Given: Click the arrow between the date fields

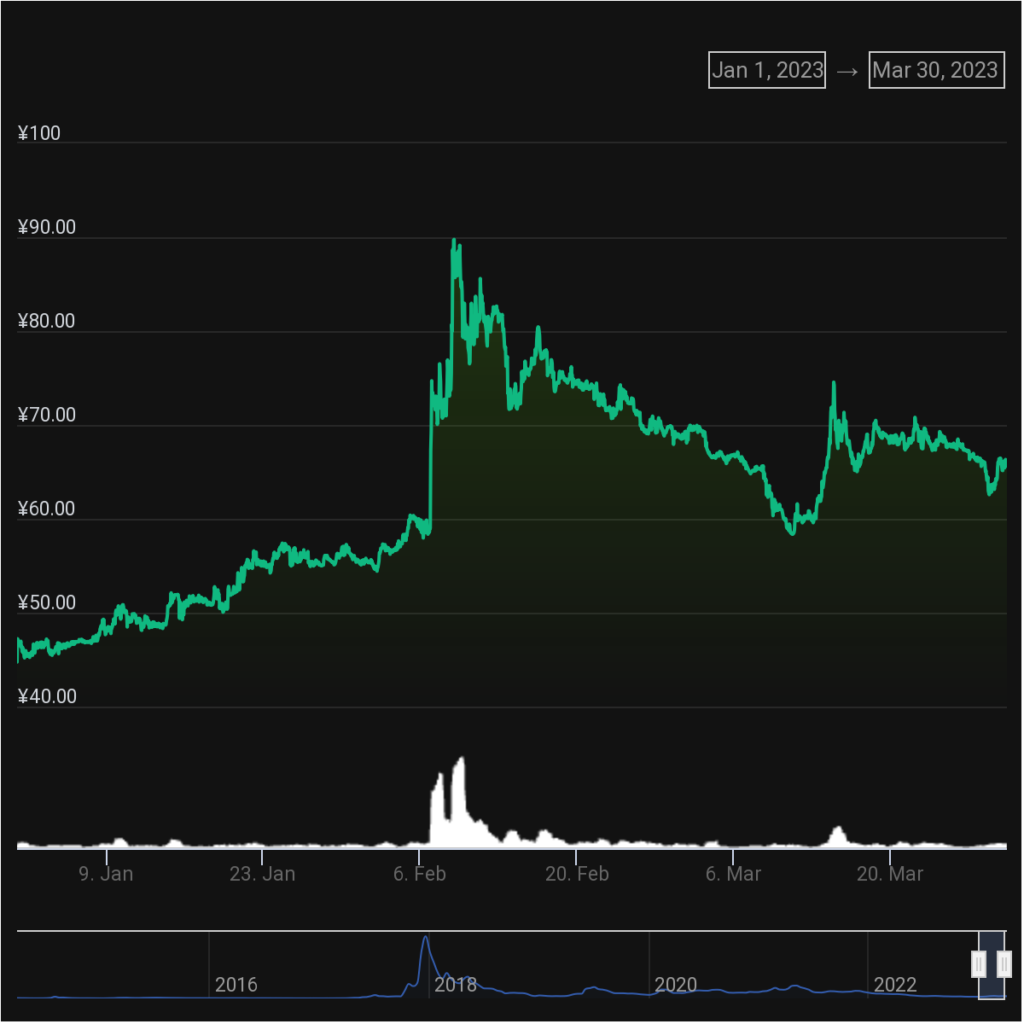Looking at the screenshot, I should click(847, 71).
